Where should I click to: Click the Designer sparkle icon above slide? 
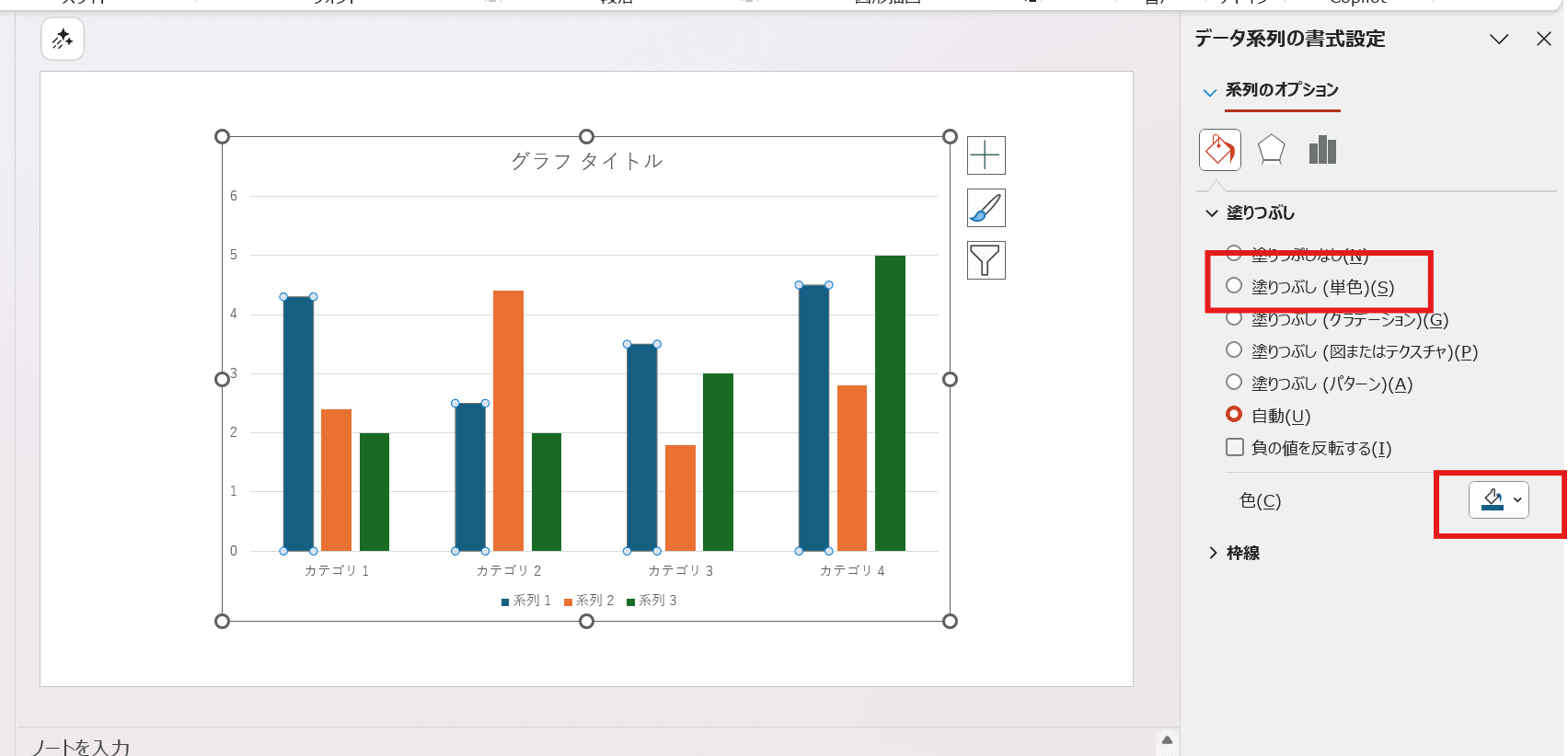click(x=63, y=39)
